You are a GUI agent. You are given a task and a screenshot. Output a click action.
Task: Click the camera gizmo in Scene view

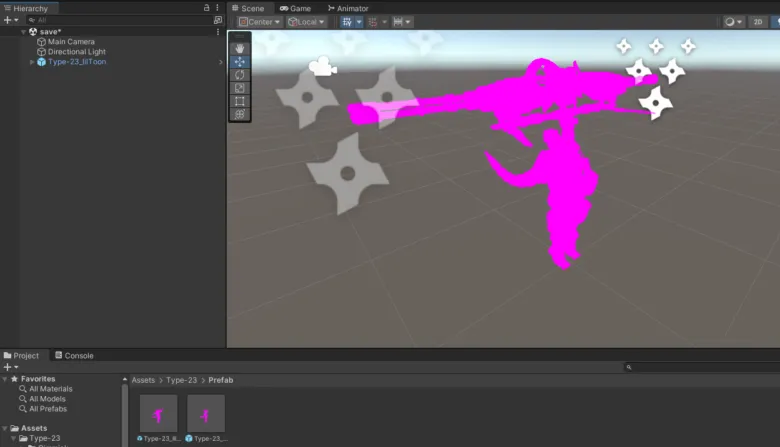pyautogui.click(x=322, y=67)
